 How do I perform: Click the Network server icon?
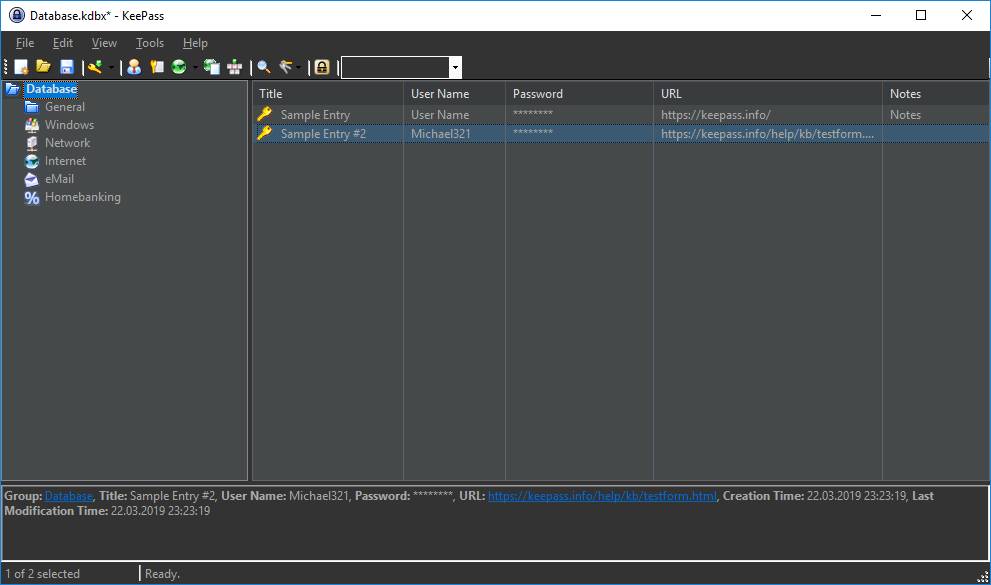point(32,143)
